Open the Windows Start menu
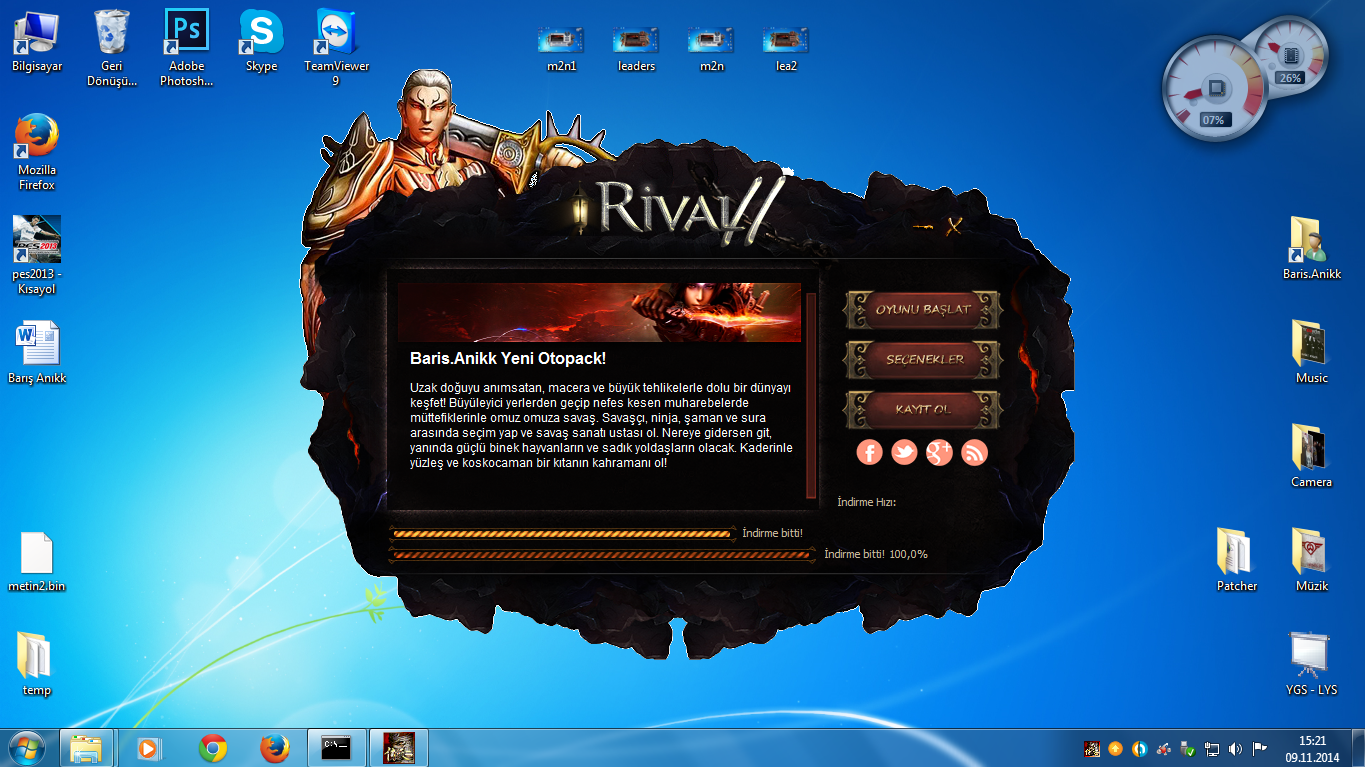Image resolution: width=1365 pixels, height=767 pixels. tap(27, 748)
